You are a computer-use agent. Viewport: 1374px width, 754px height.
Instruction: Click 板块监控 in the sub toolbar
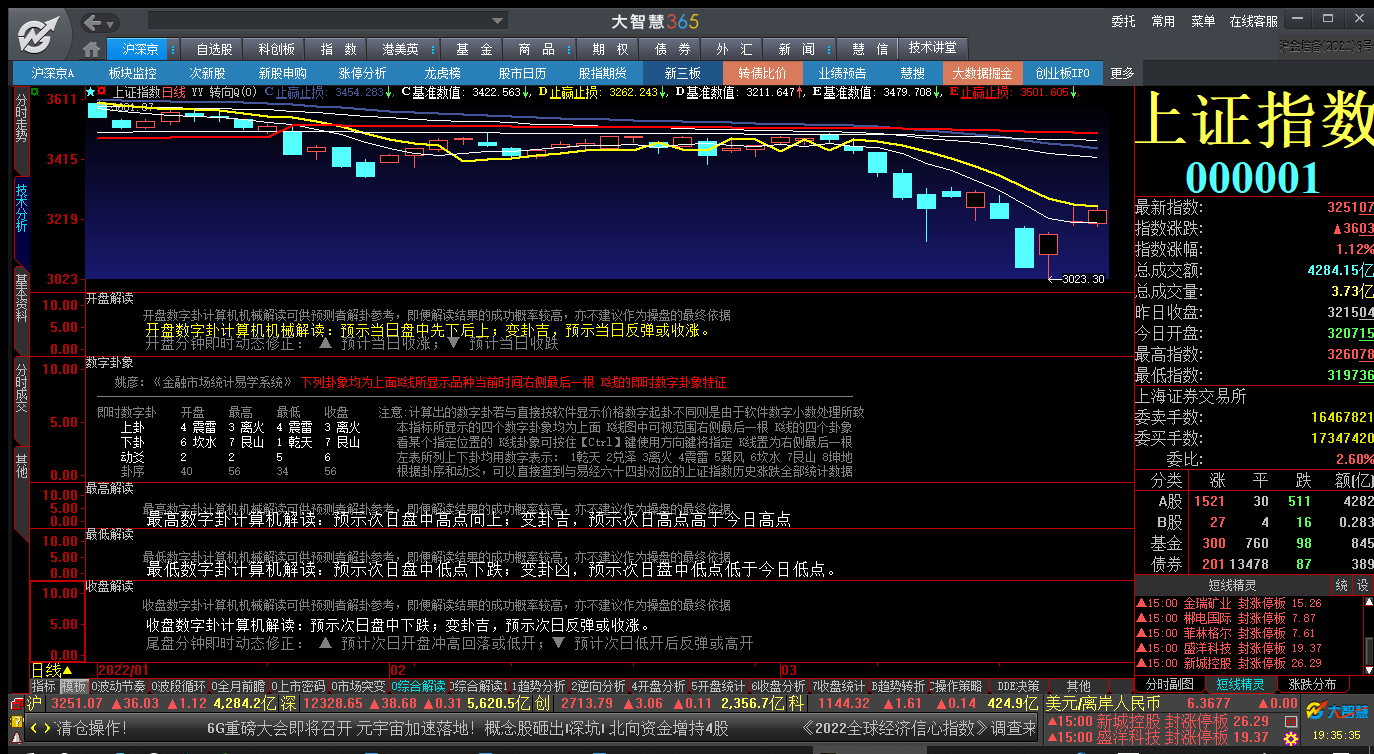point(132,73)
